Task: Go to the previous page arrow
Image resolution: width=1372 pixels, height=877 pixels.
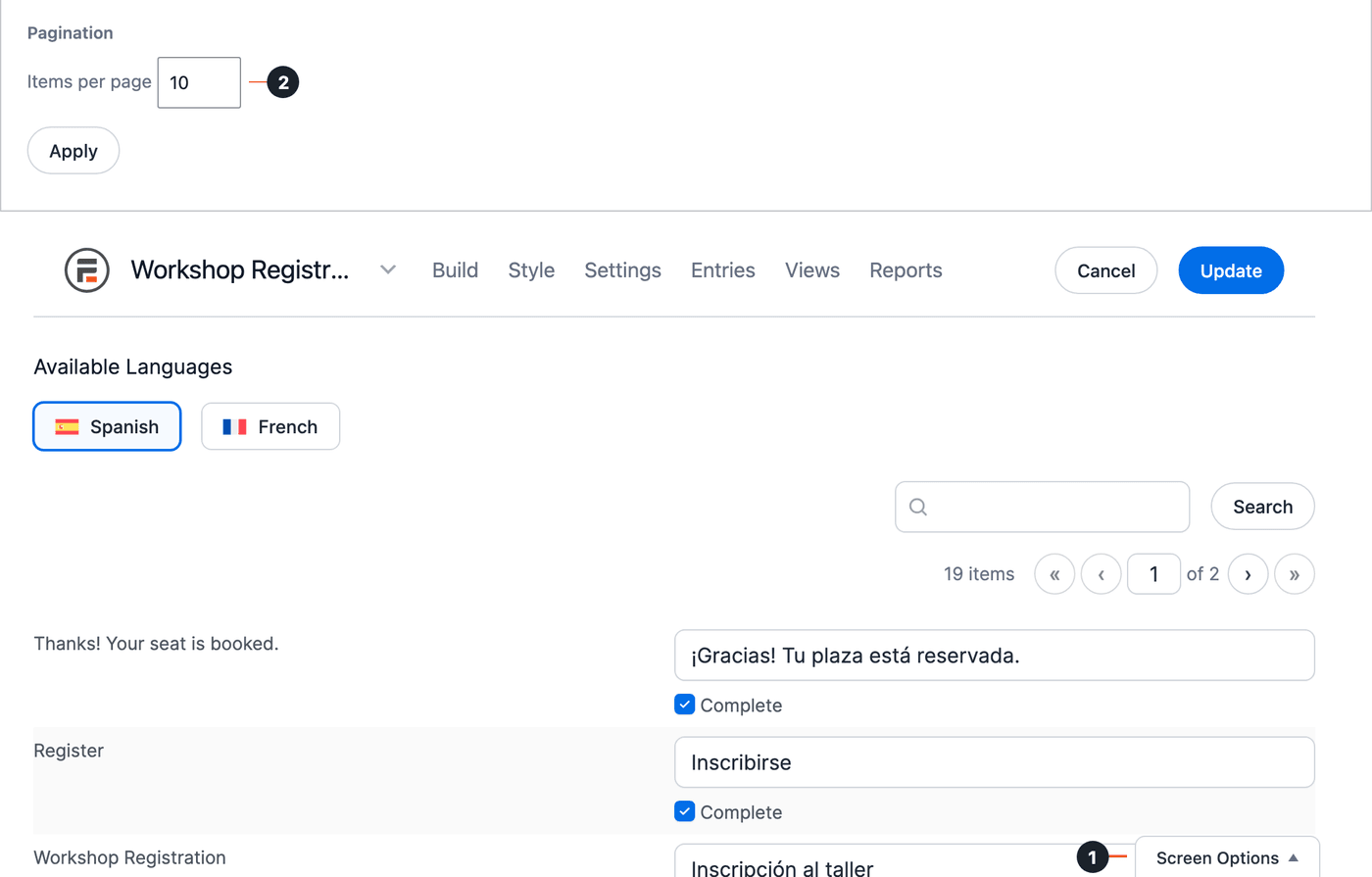Action: [1102, 574]
